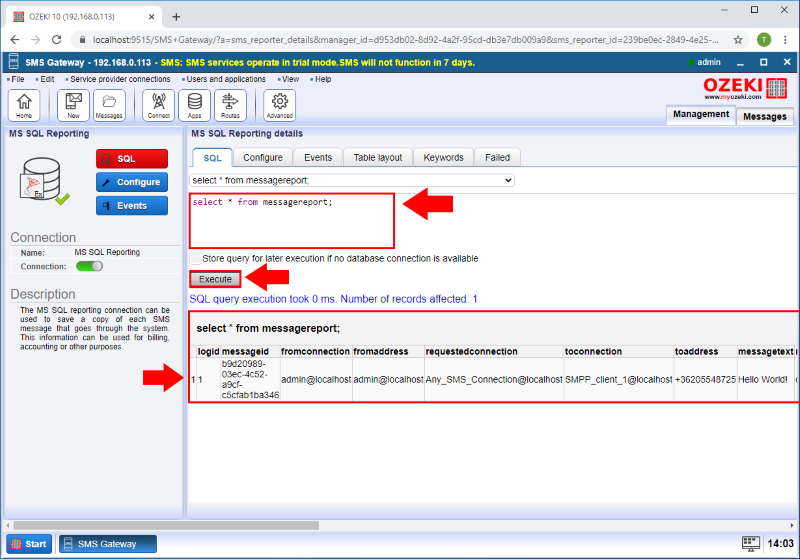800x559 pixels.
Task: Click the blue Events sidebar button
Action: pos(132,206)
